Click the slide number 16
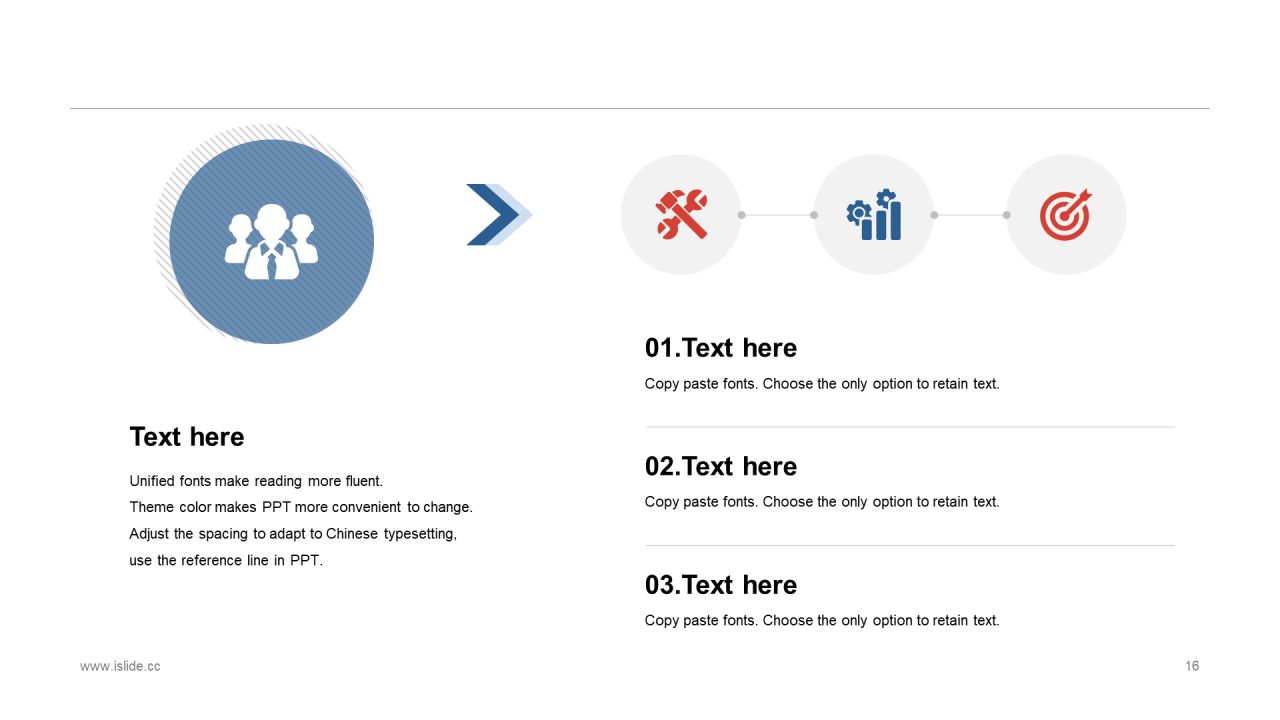The width and height of the screenshot is (1280, 720). pyautogui.click(x=1192, y=666)
